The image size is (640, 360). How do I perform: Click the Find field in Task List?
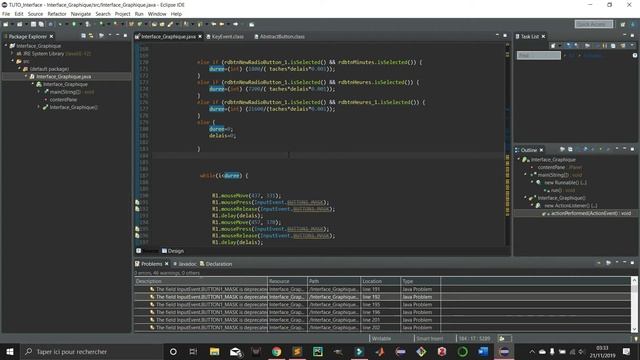tap(539, 55)
